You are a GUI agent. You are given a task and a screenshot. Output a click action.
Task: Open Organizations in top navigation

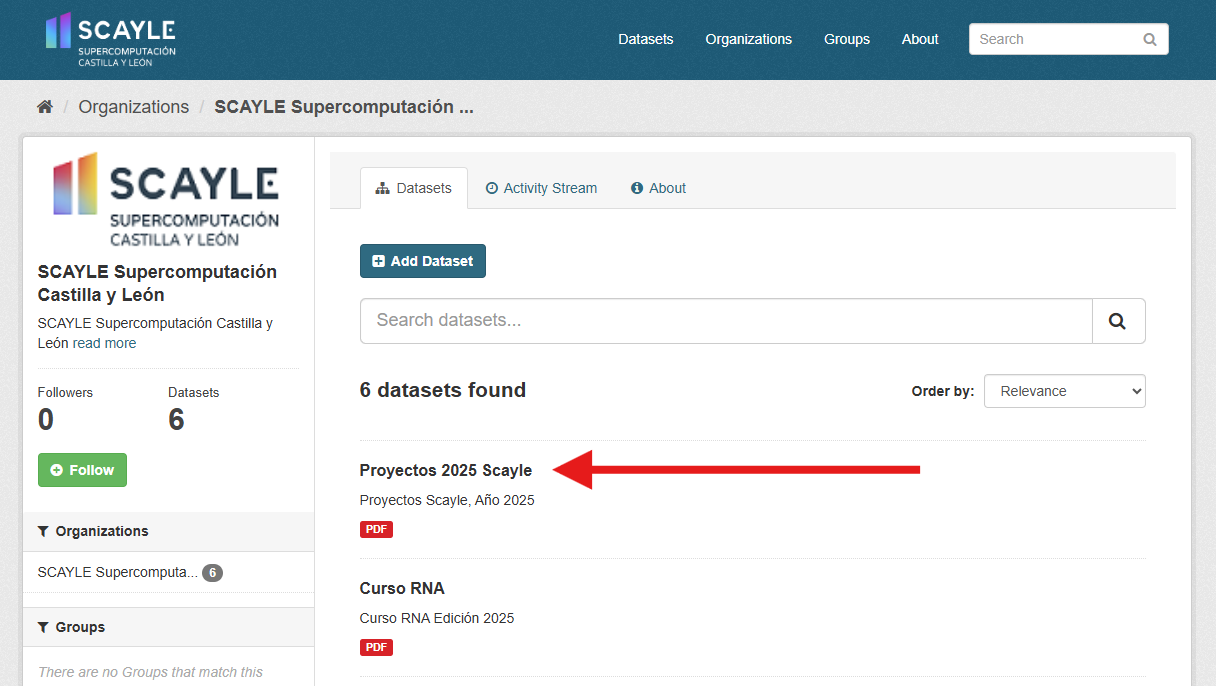748,39
